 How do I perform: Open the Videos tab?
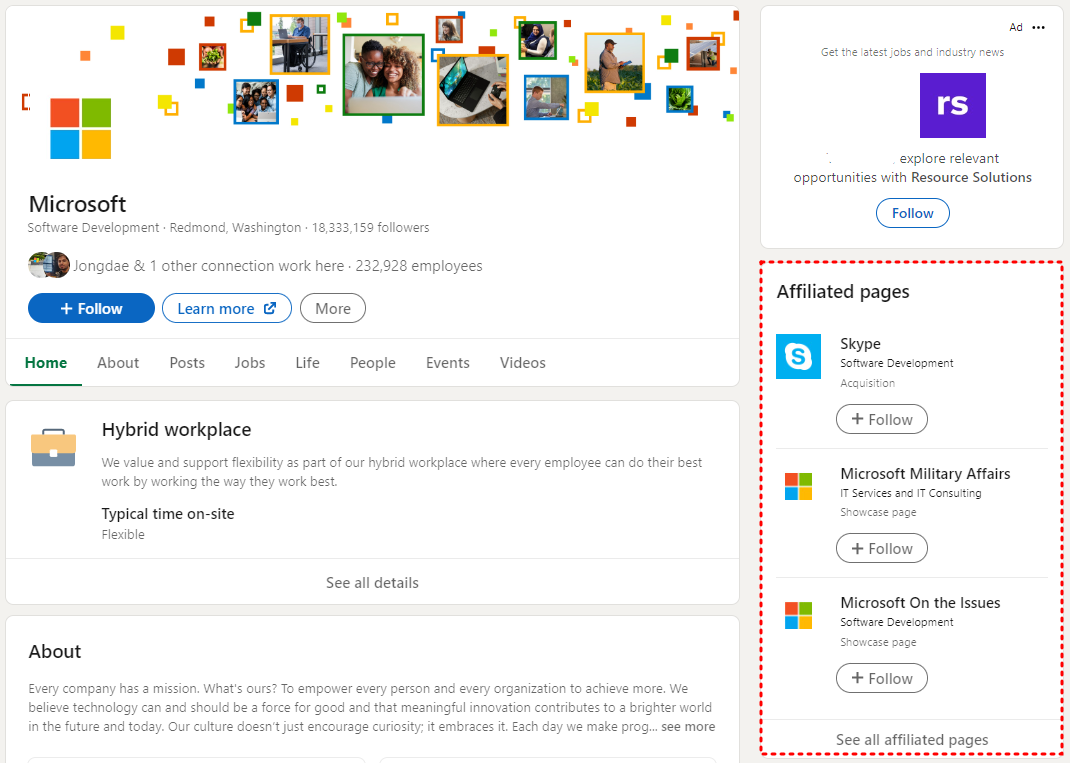523,362
